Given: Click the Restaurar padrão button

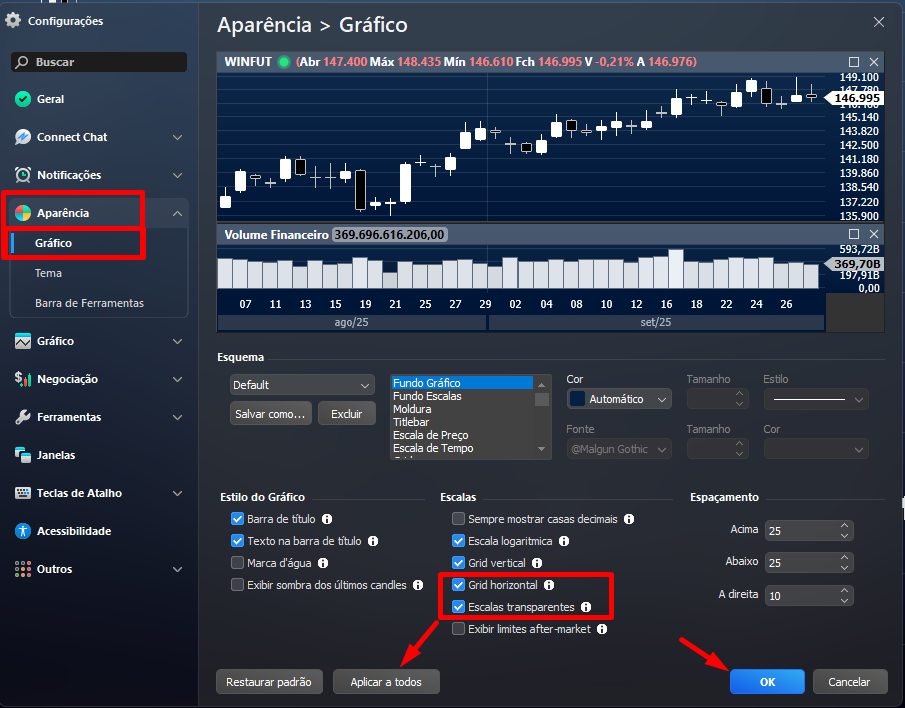Looking at the screenshot, I should pyautogui.click(x=269, y=682).
